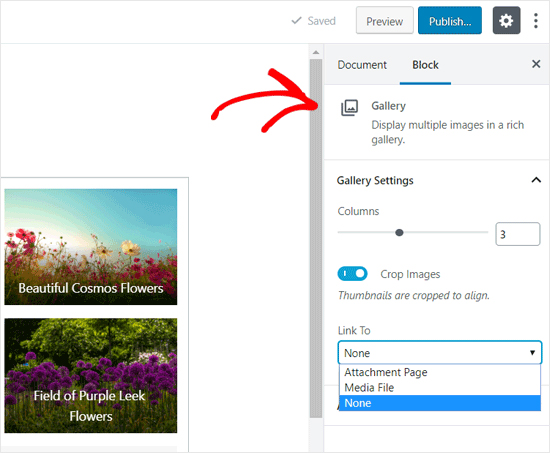Click the Preview button
Screen dimensions: 550x453
pos(384,21)
